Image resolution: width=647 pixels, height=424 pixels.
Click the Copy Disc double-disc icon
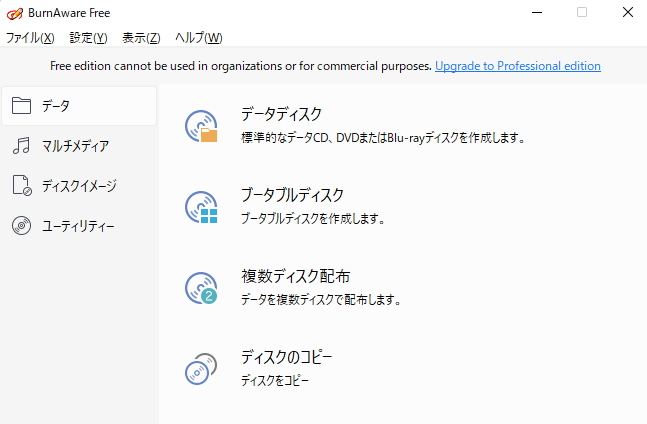pos(201,369)
